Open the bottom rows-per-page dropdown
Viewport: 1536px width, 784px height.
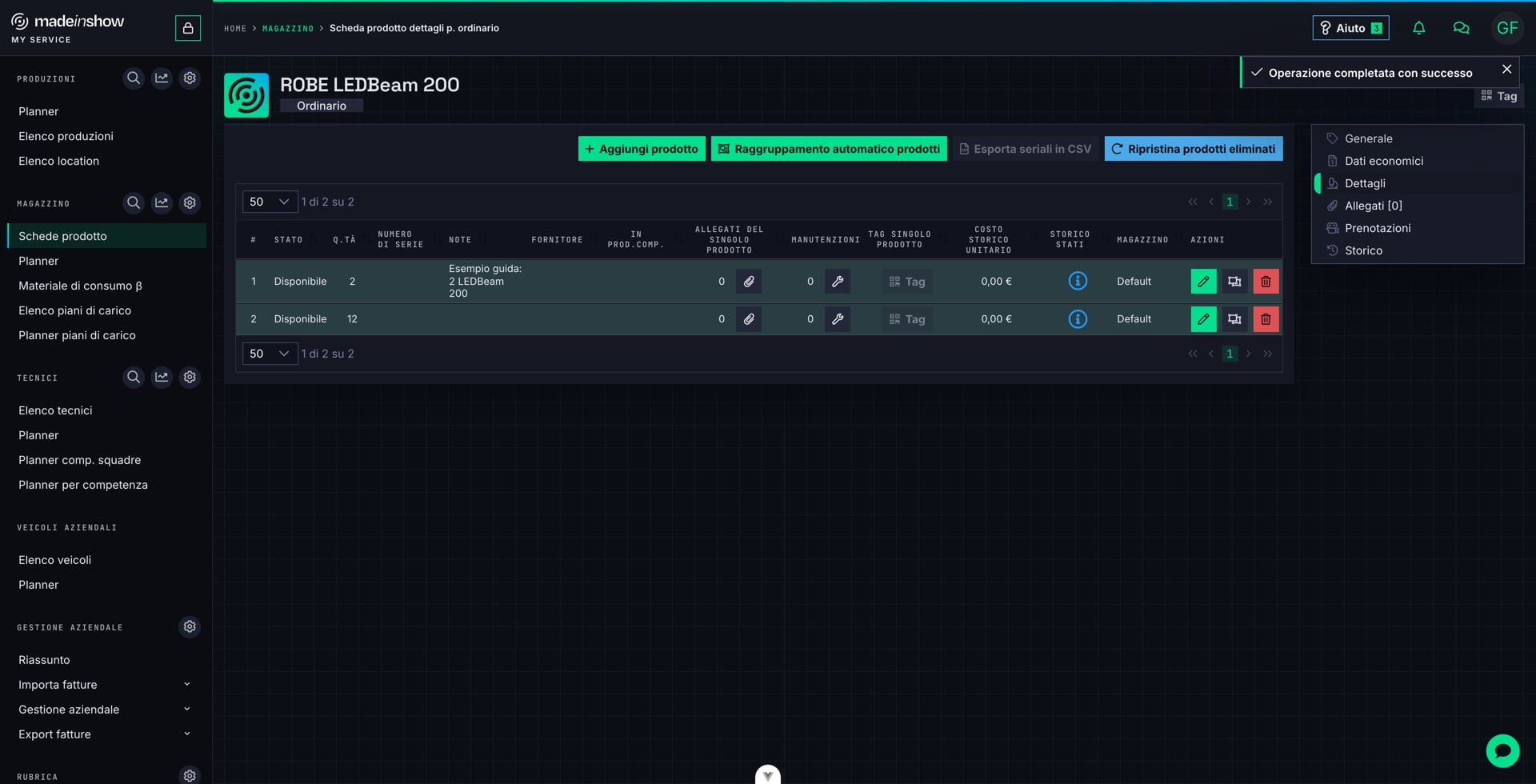coord(270,354)
